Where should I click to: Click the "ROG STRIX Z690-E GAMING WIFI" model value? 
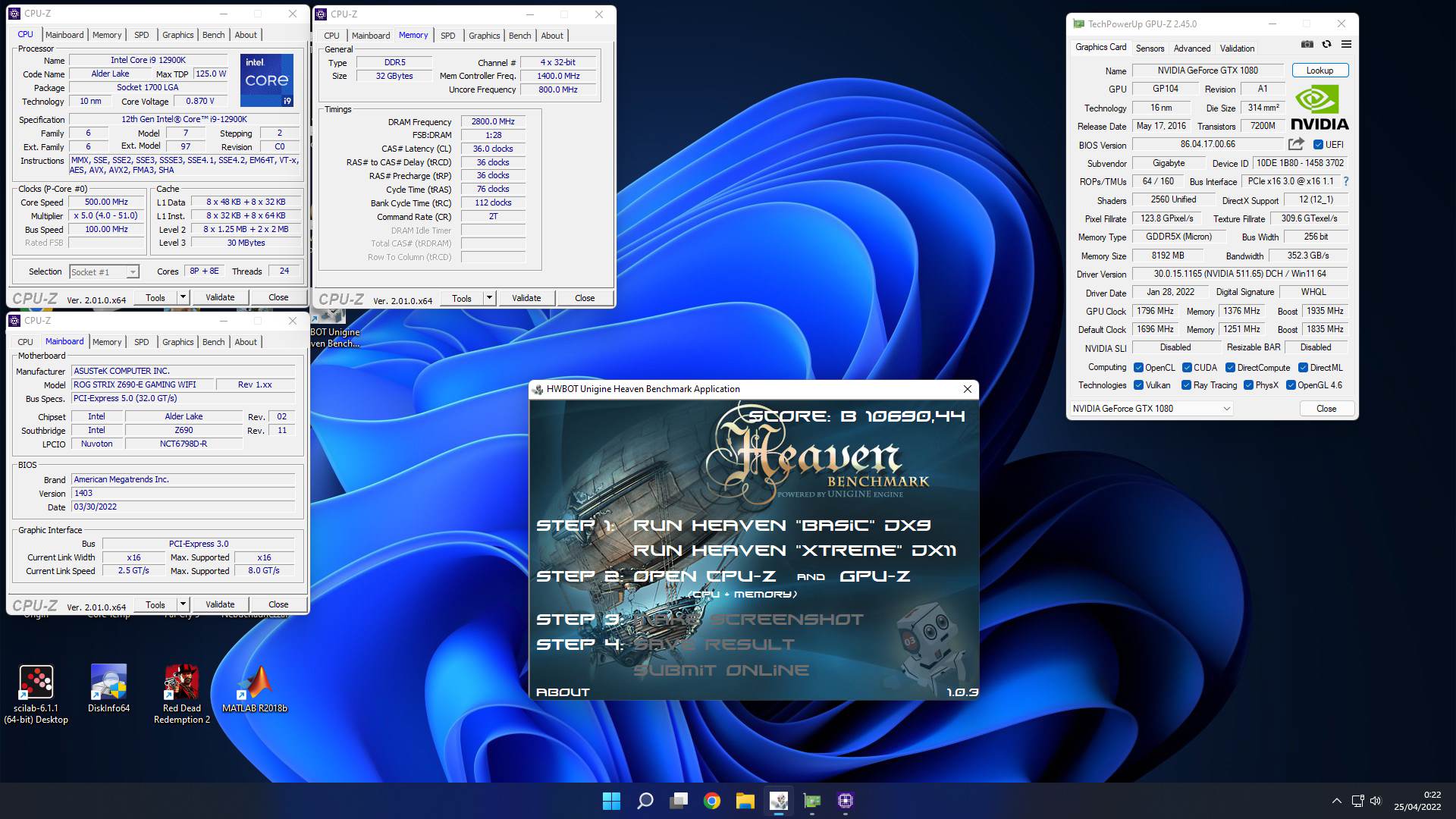point(142,384)
